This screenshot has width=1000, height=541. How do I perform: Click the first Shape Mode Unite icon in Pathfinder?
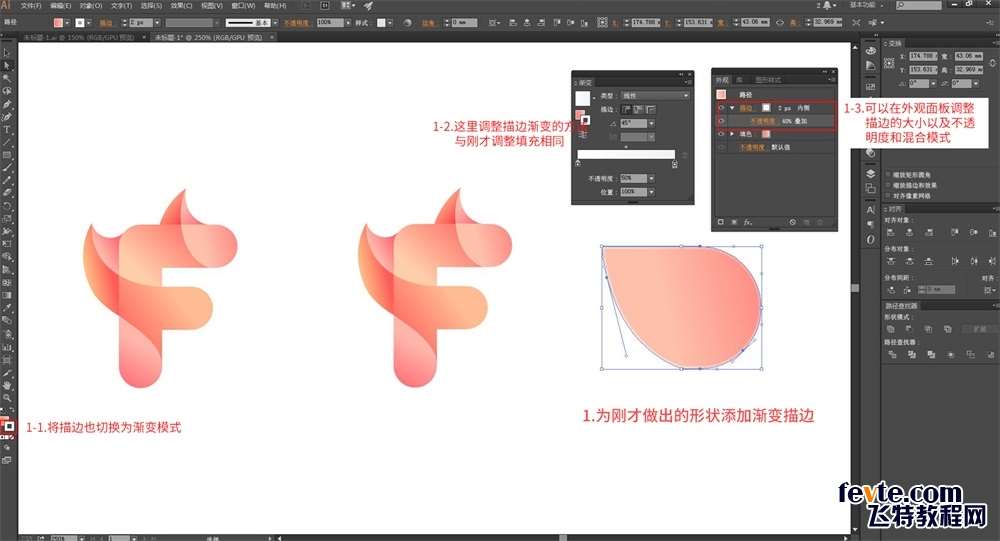pos(891,329)
